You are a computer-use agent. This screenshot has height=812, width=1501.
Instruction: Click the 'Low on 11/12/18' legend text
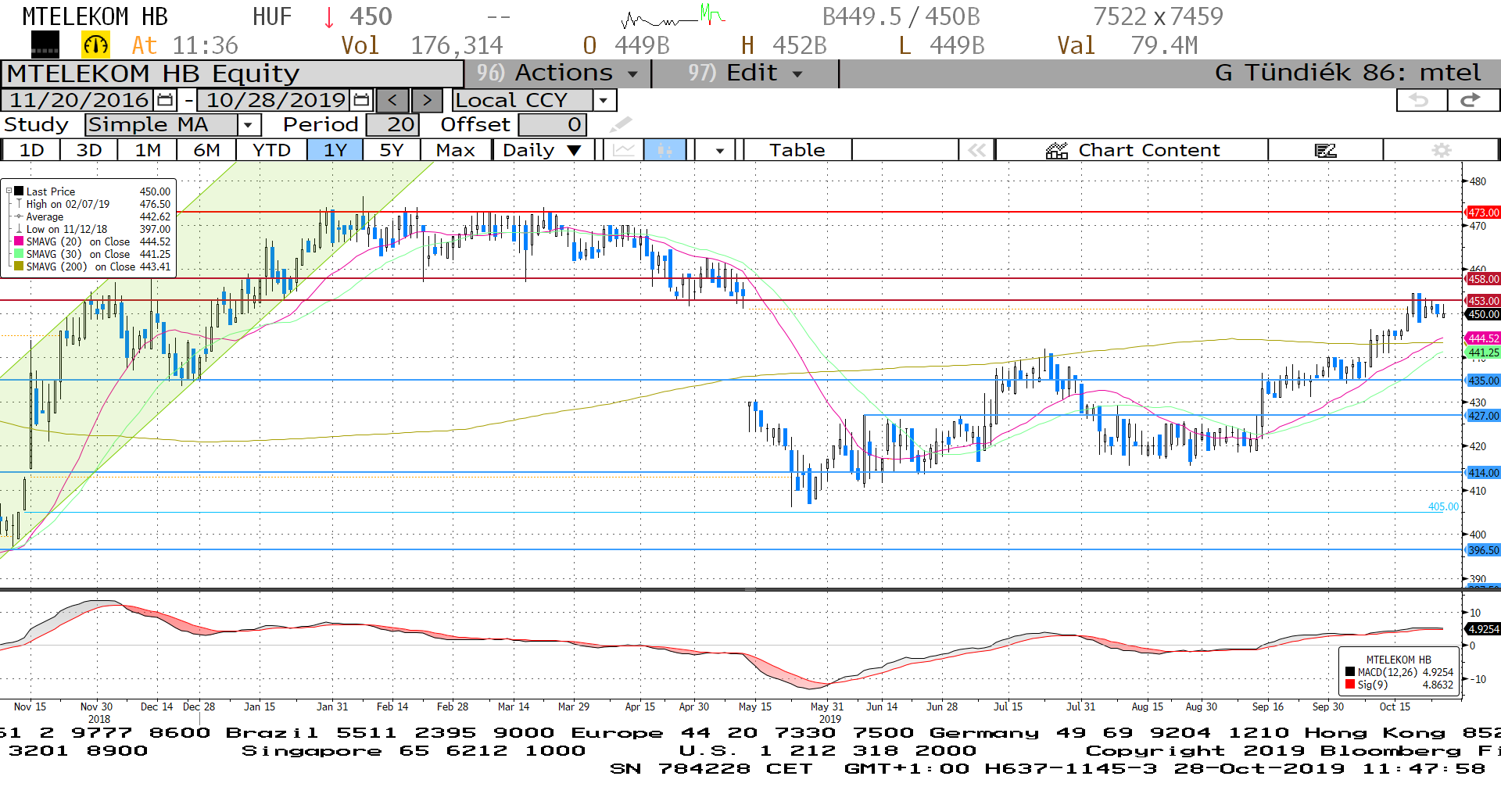(x=66, y=229)
